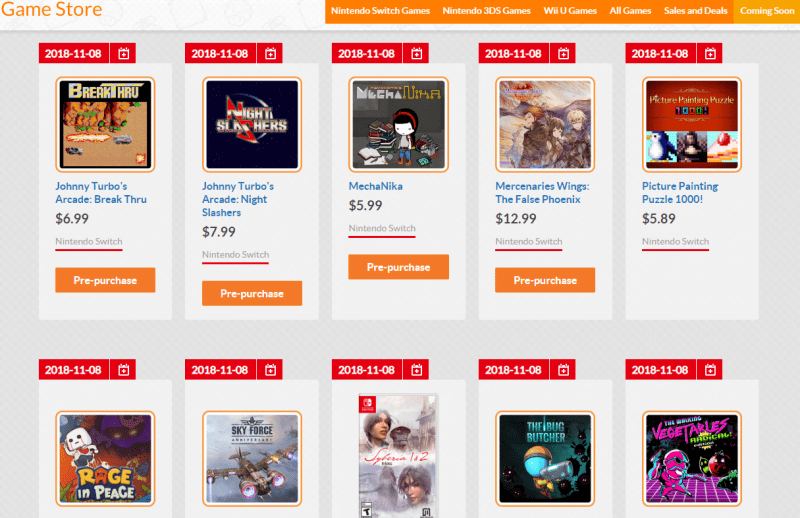Click calendar icon above Mercenaries Wings card

(563, 54)
